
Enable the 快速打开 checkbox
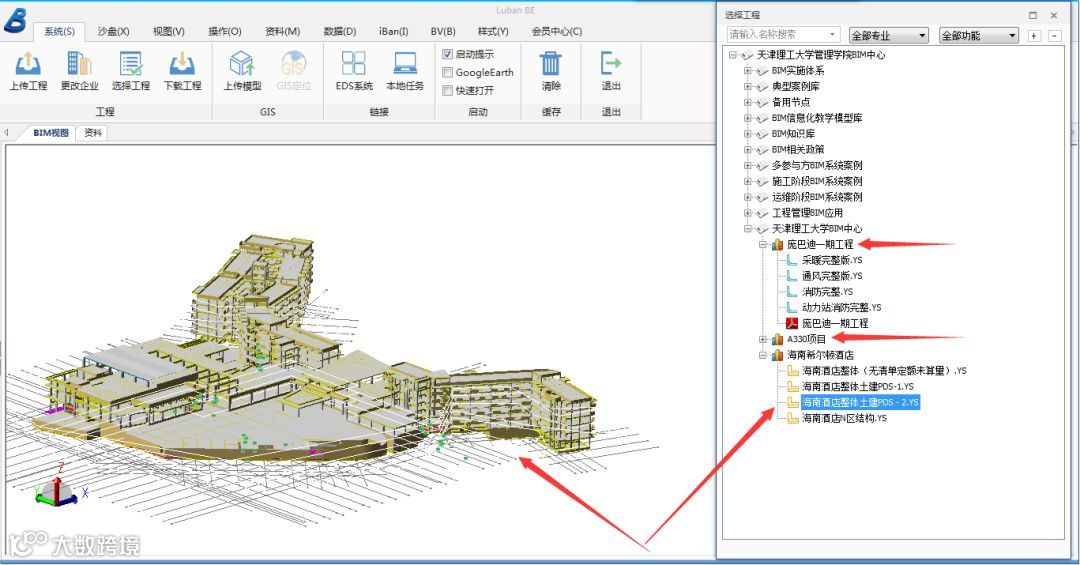point(447,90)
